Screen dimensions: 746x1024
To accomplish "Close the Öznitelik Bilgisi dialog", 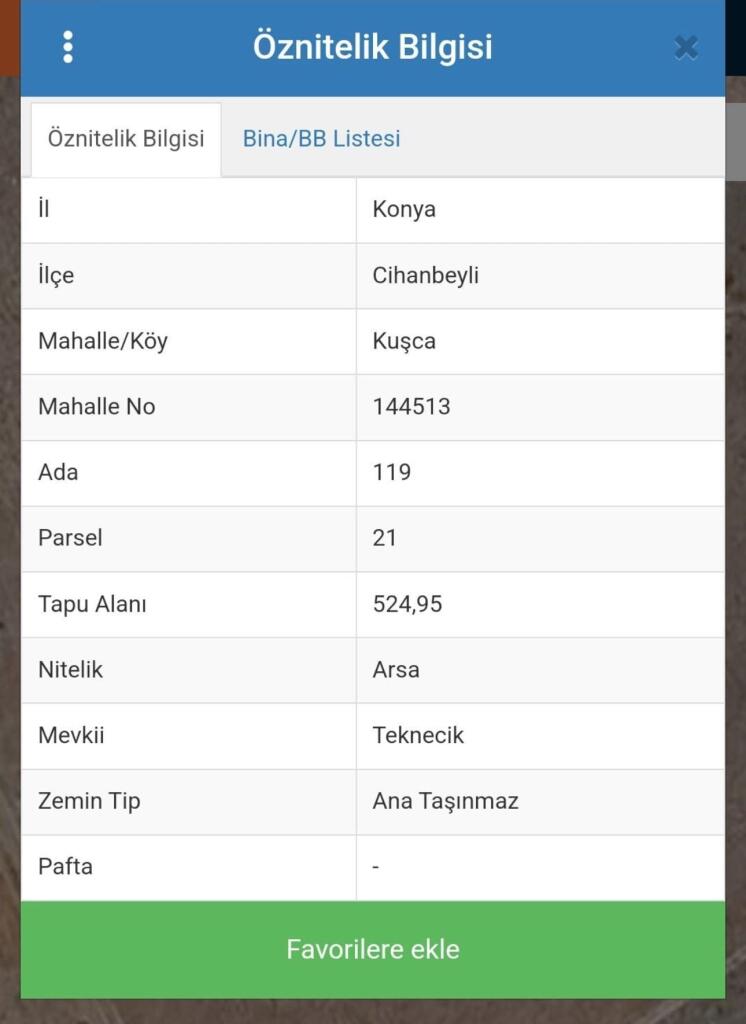I will tap(686, 47).
